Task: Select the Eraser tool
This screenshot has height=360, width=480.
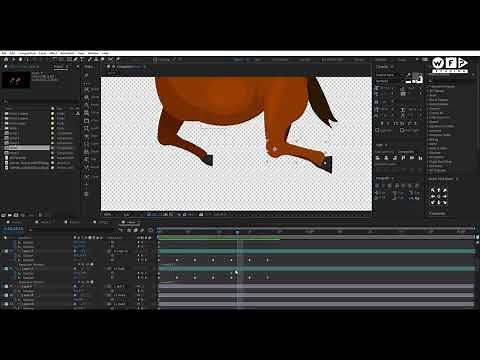Action: tap(103, 60)
